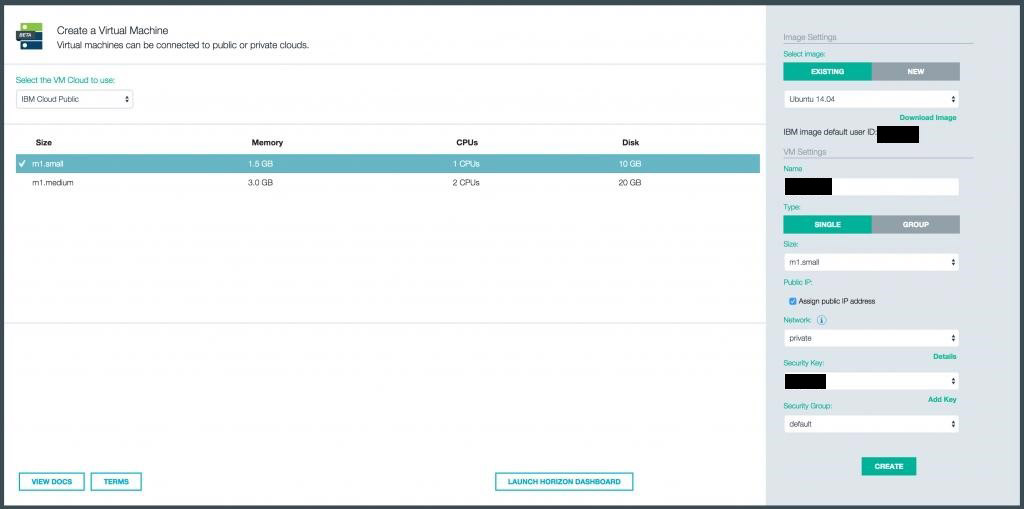Click the Size column header
The height and width of the screenshot is (509, 1024).
[x=44, y=142]
